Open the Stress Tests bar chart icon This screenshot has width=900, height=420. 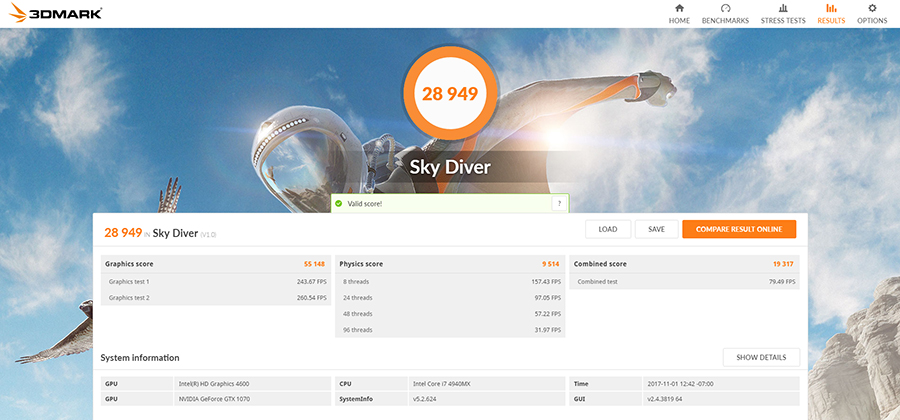pos(782,9)
